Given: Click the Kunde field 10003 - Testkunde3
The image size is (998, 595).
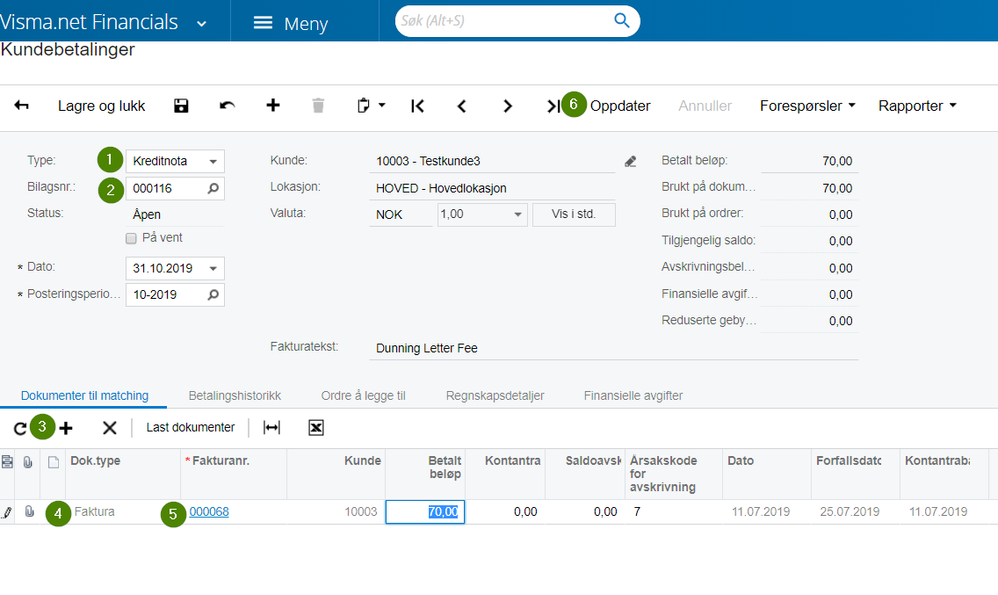Looking at the screenshot, I should pos(492,161).
